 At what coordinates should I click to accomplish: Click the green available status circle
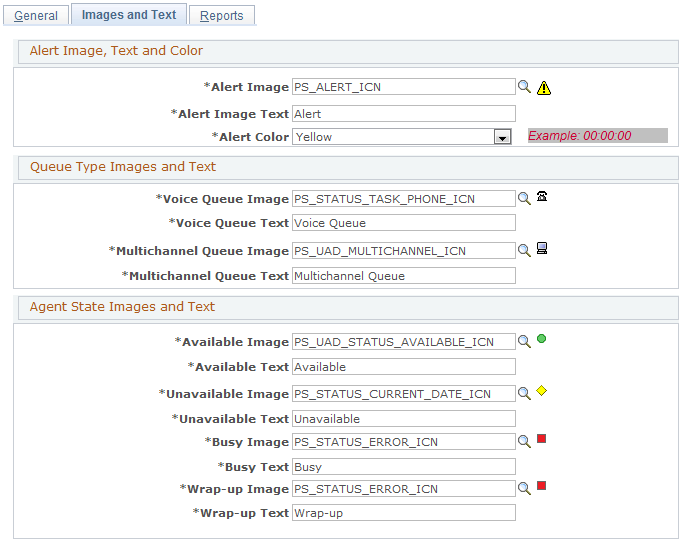point(541,339)
